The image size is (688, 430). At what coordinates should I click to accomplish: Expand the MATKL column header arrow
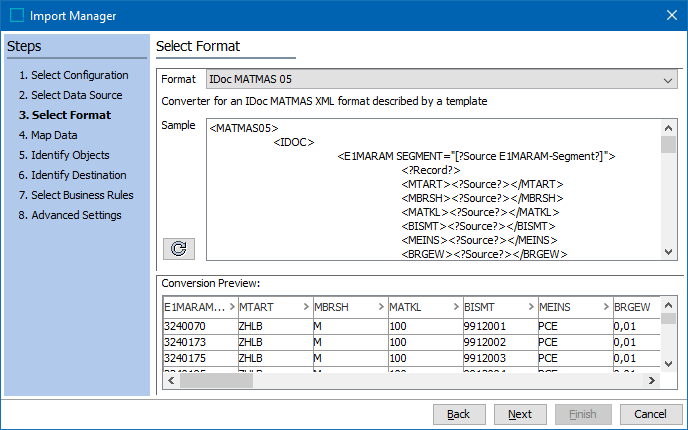click(x=456, y=307)
